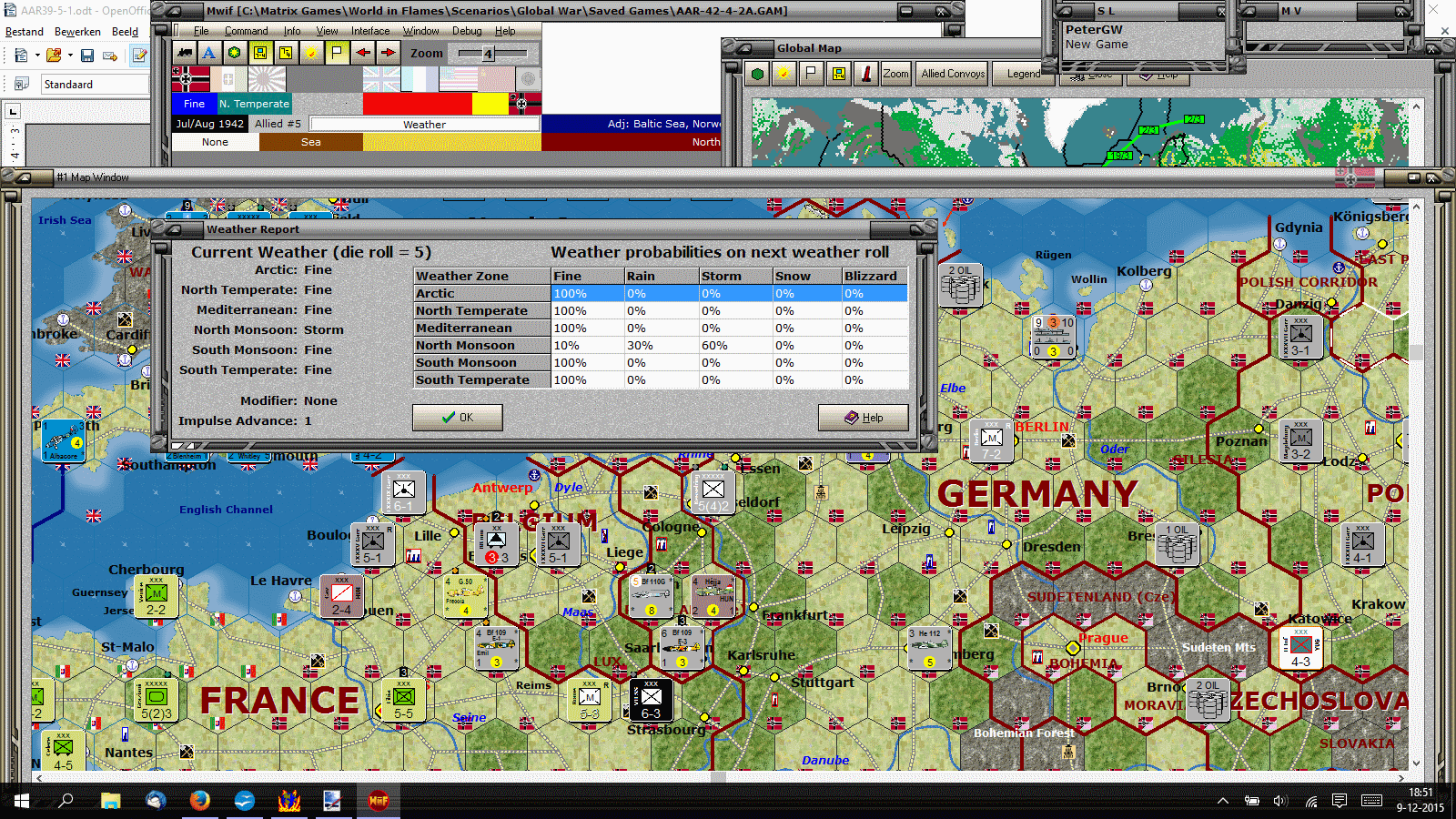Click the Global Map overview thumbnail

click(1080, 132)
